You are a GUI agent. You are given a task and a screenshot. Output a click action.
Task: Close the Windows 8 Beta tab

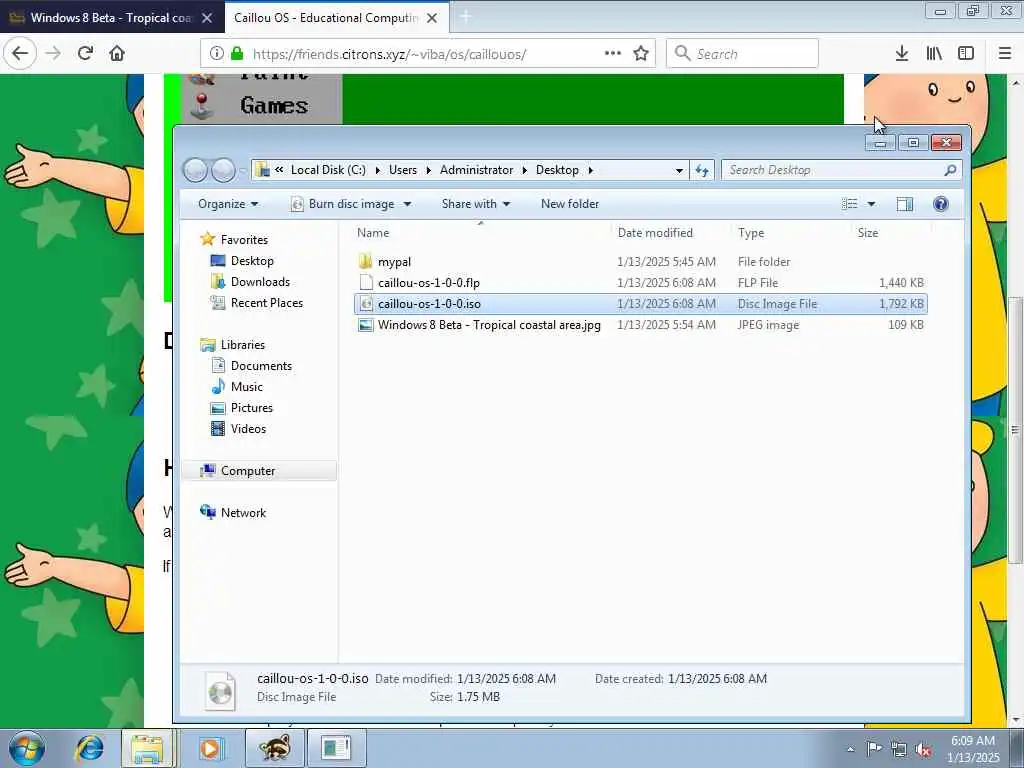pyautogui.click(x=207, y=18)
